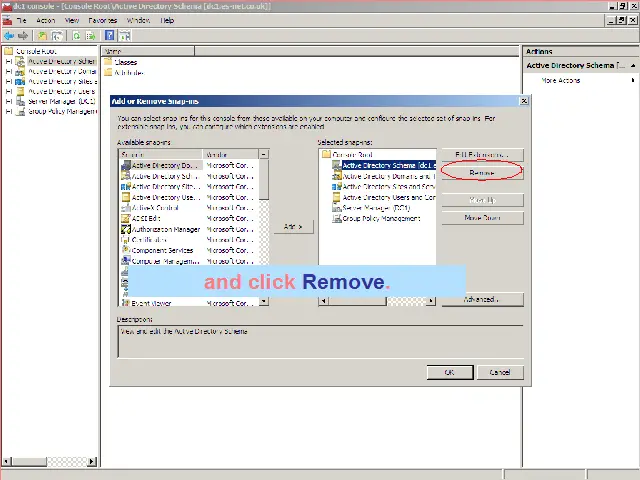Viewport: 640px width, 480px height.
Task: Click the Forward arrow toolbar icon
Action: tap(23, 36)
